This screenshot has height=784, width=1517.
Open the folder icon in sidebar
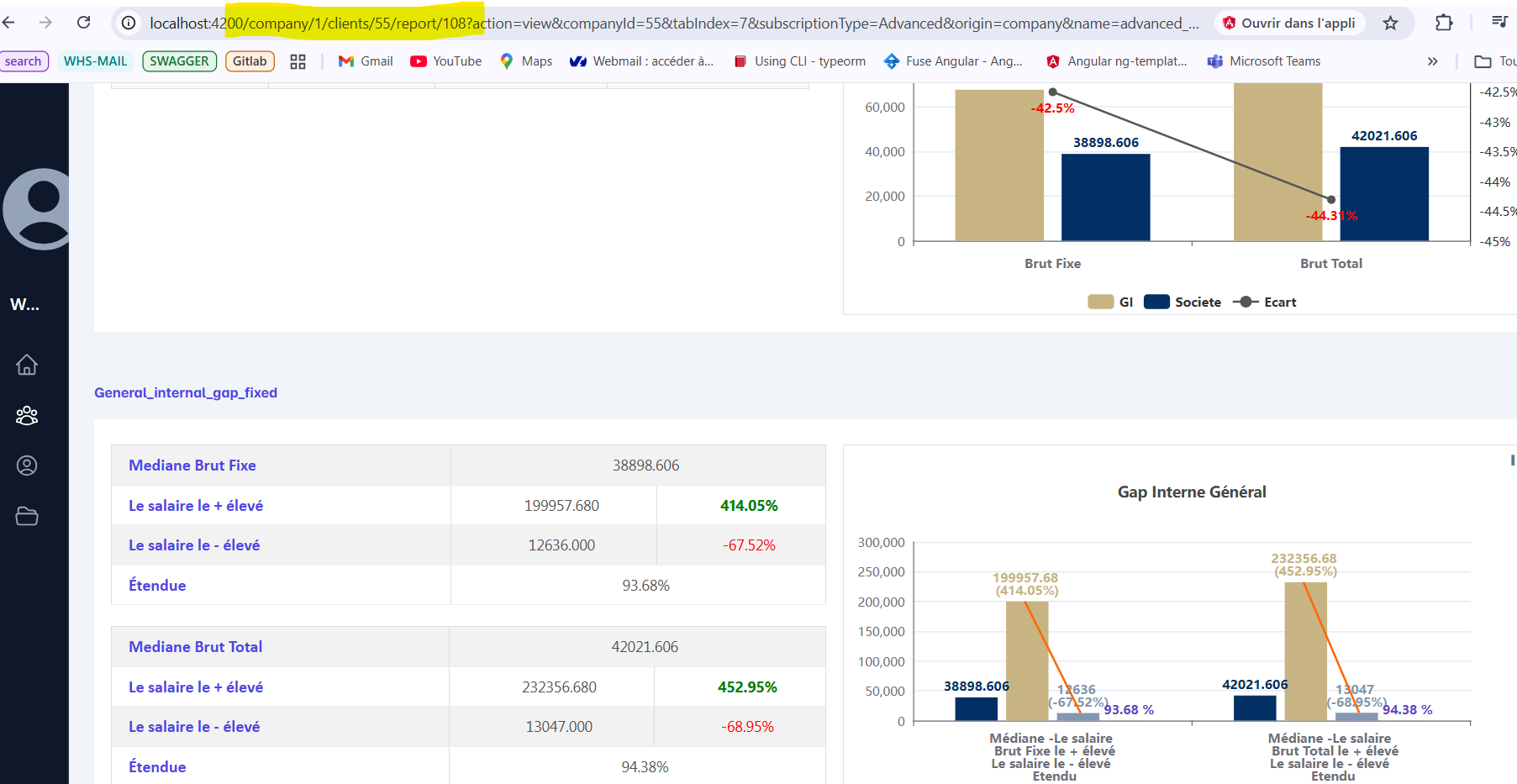tap(27, 516)
